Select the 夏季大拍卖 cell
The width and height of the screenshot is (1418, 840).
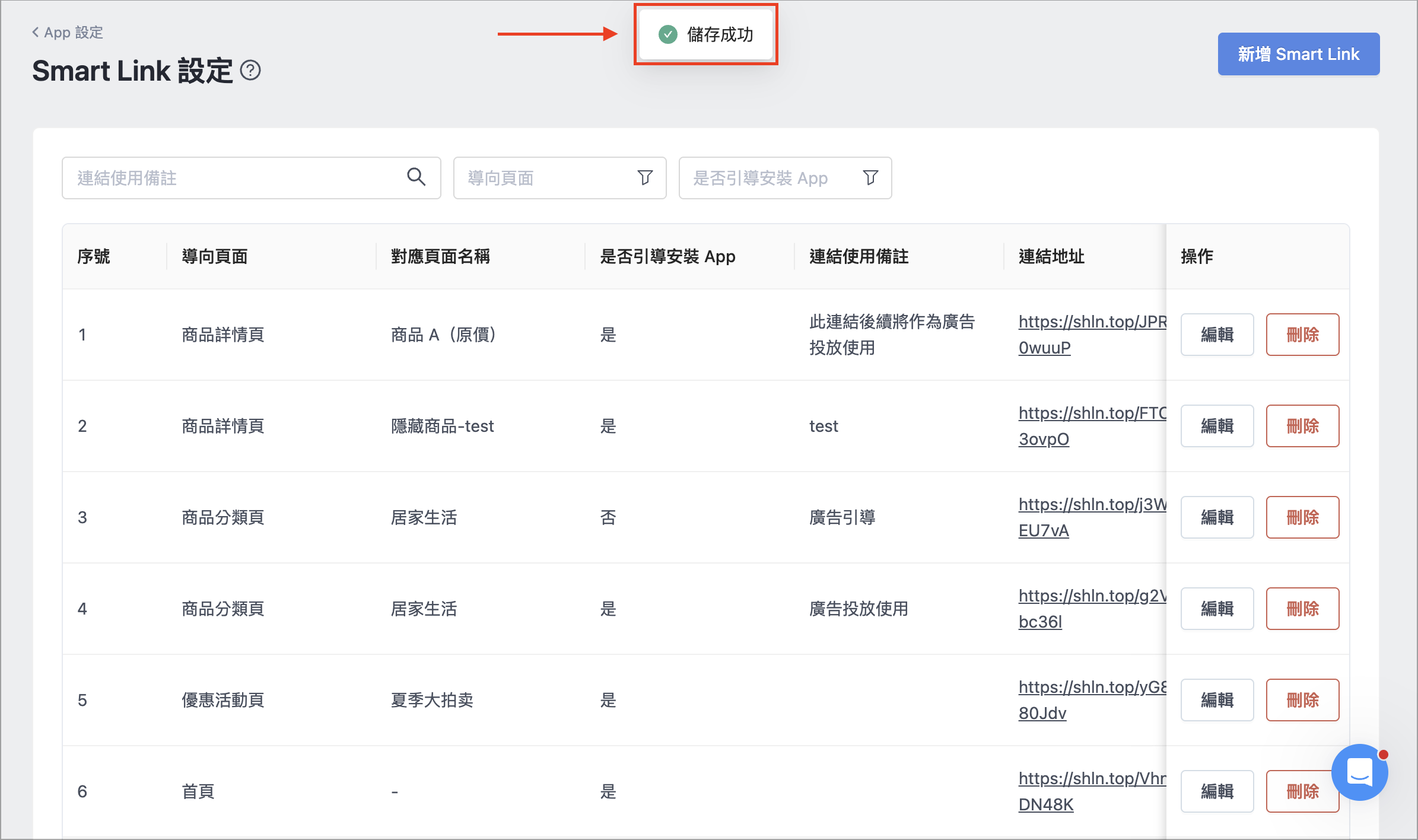click(432, 700)
